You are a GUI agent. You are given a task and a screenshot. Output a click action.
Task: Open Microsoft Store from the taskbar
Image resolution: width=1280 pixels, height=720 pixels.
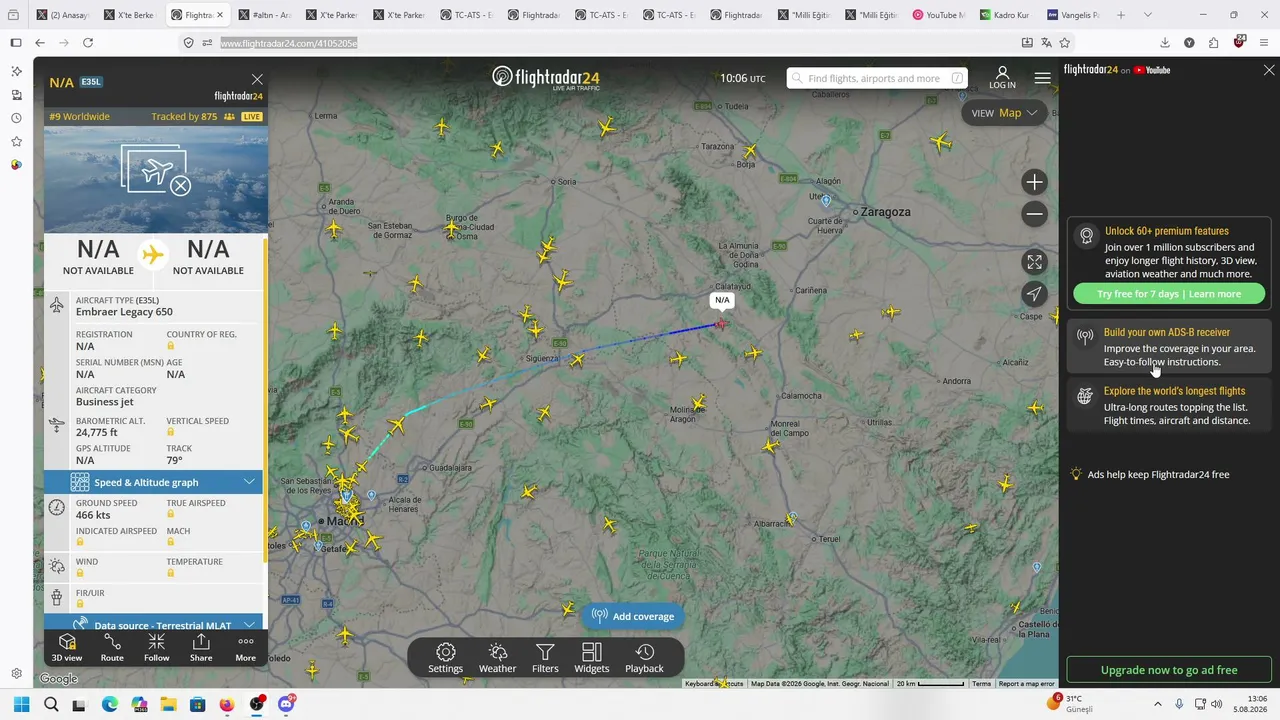(x=198, y=704)
